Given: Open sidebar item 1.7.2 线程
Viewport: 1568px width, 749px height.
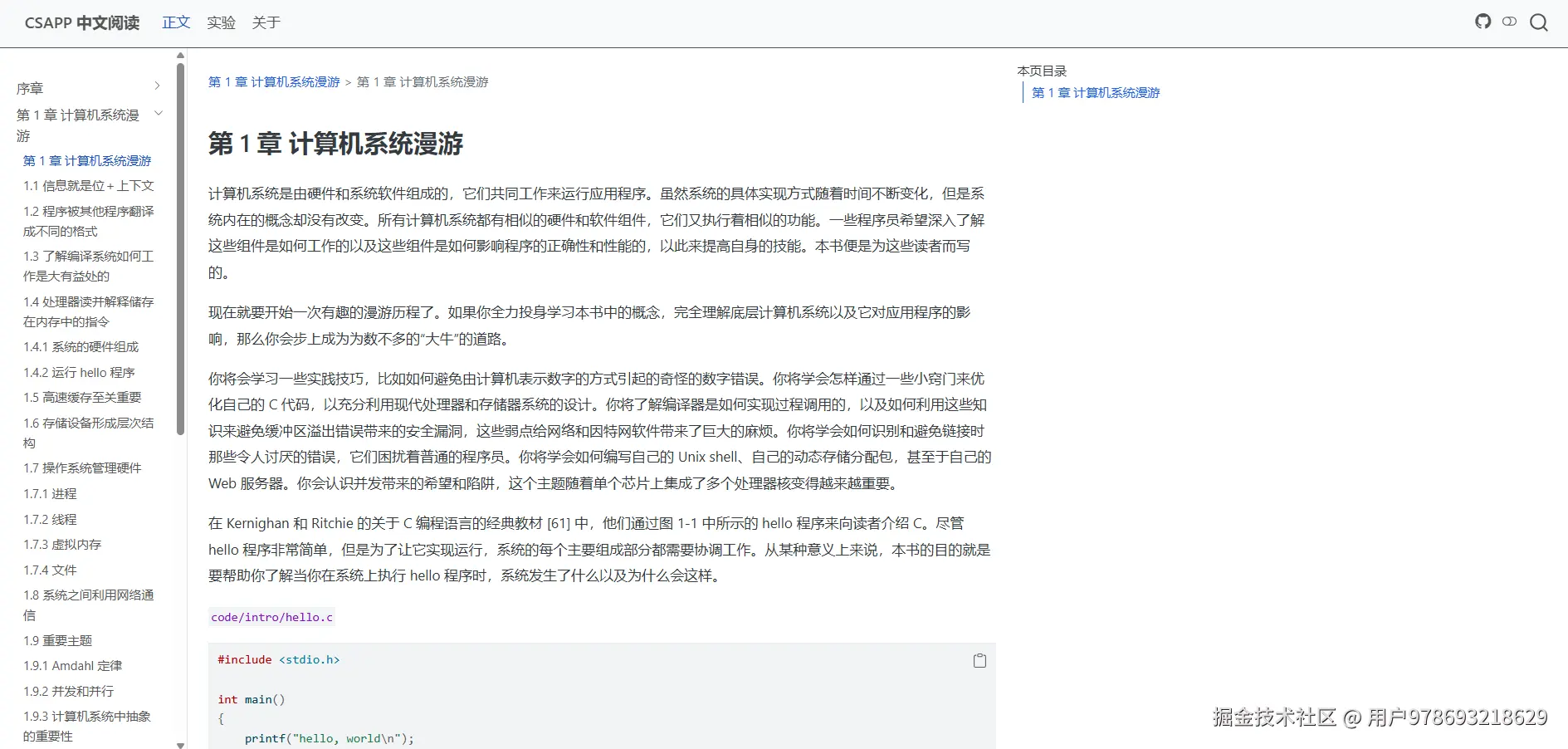Looking at the screenshot, I should pos(50,520).
